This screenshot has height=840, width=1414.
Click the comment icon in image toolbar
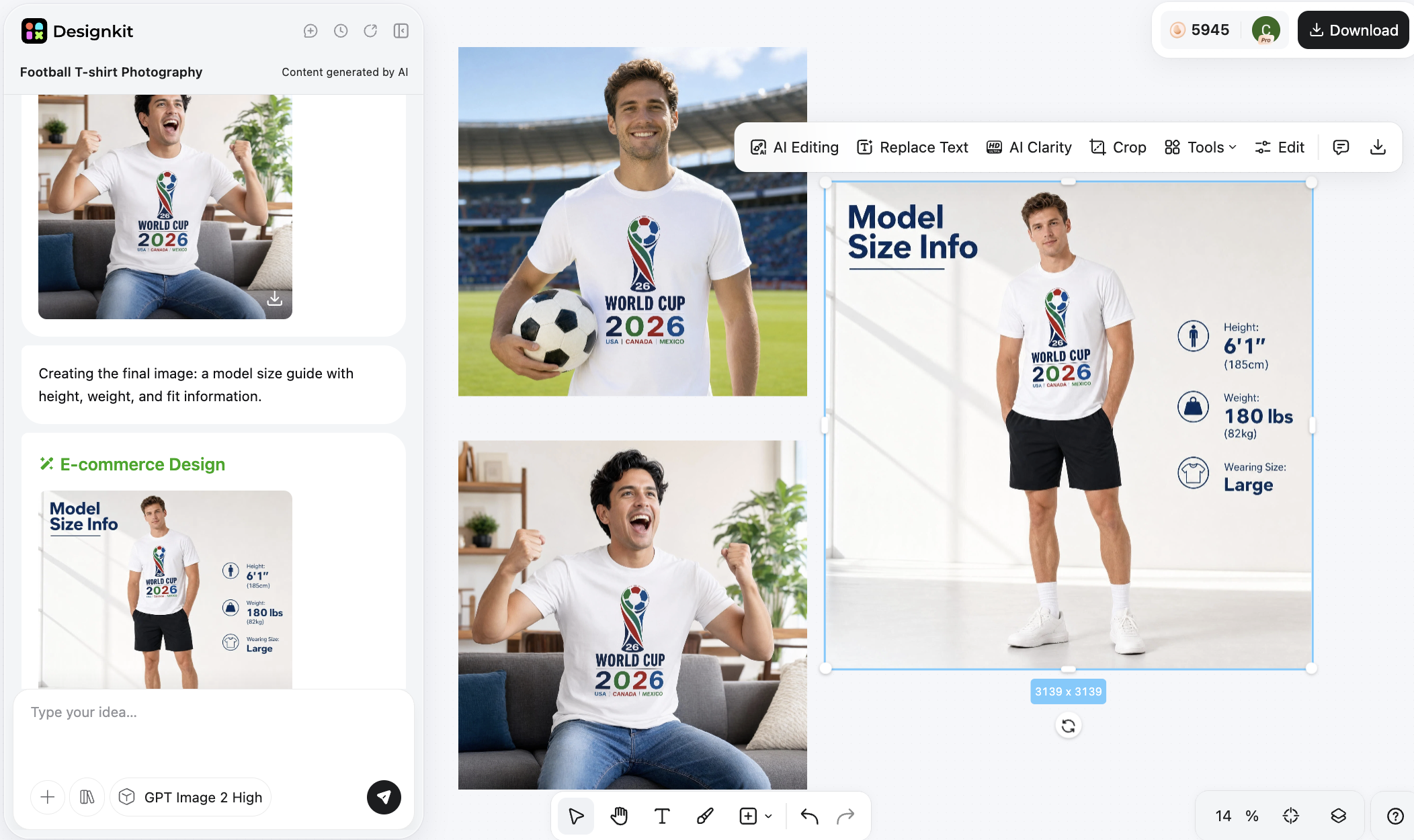1341,147
